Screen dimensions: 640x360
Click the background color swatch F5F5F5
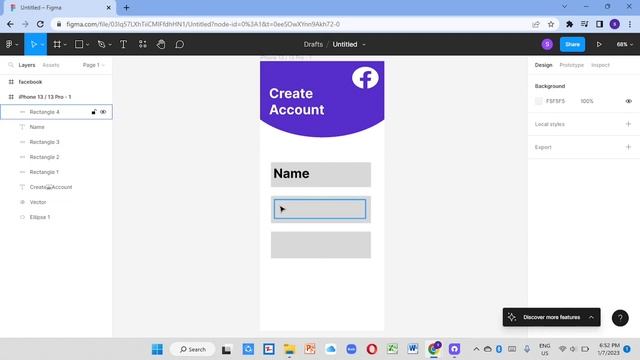538,101
